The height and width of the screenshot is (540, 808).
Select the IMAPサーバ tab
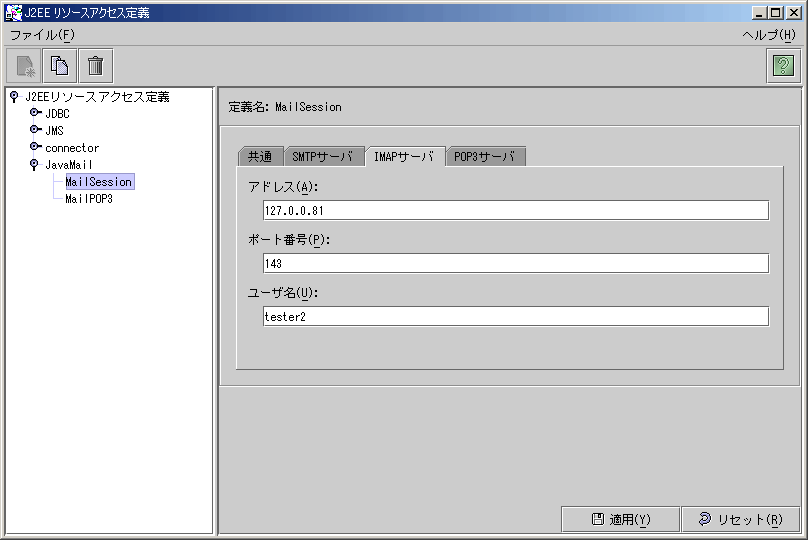coord(405,156)
